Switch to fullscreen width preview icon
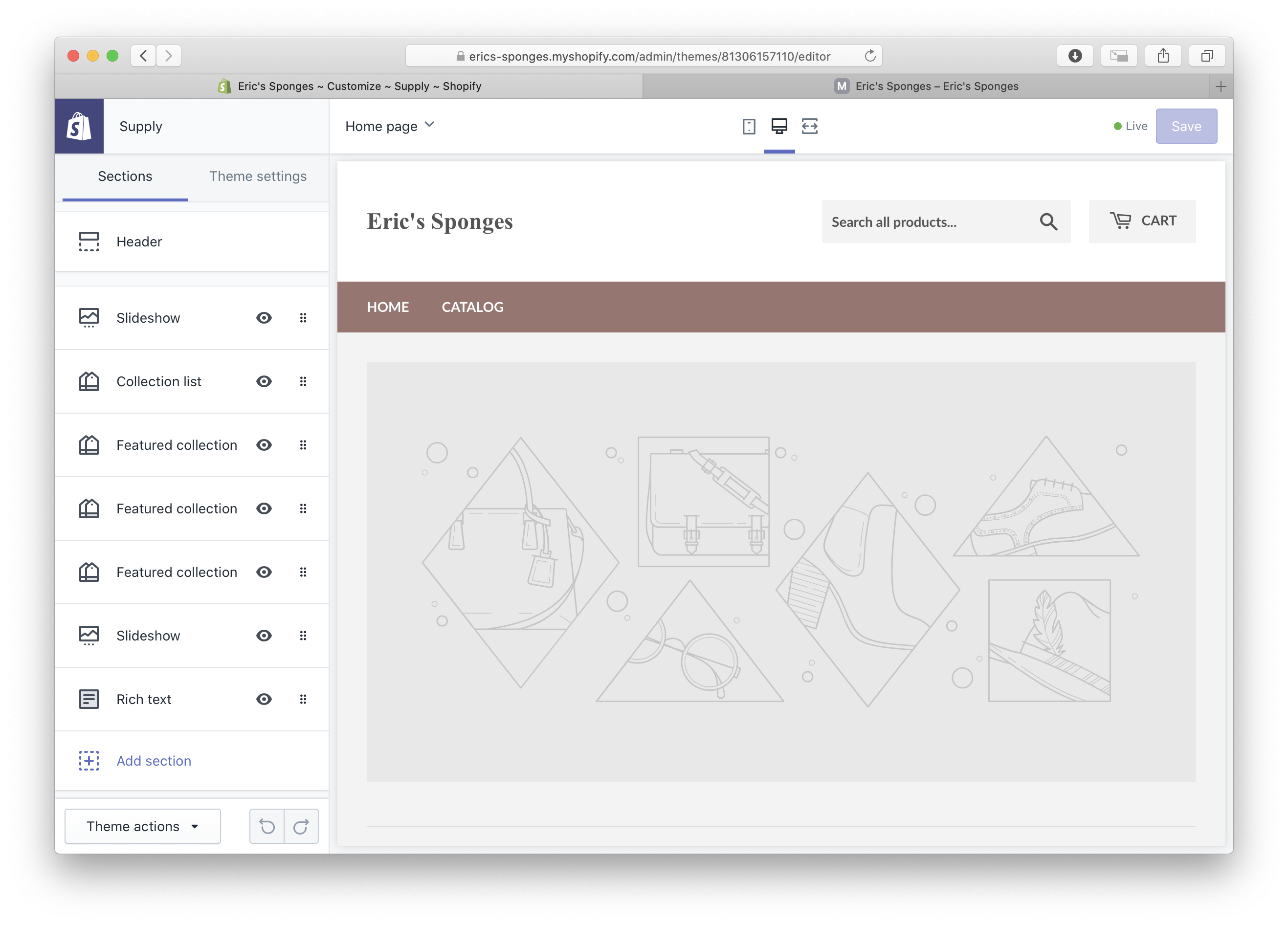The width and height of the screenshot is (1288, 926). pos(809,126)
